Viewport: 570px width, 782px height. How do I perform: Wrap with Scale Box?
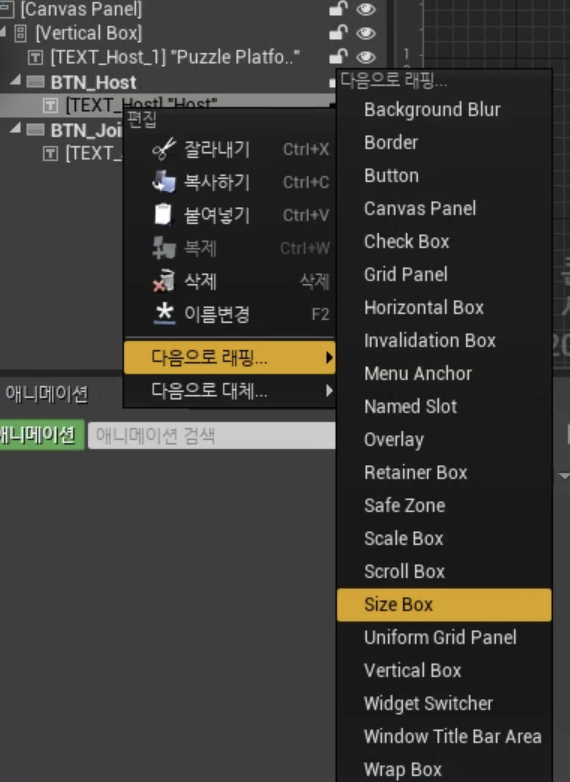[444, 538]
